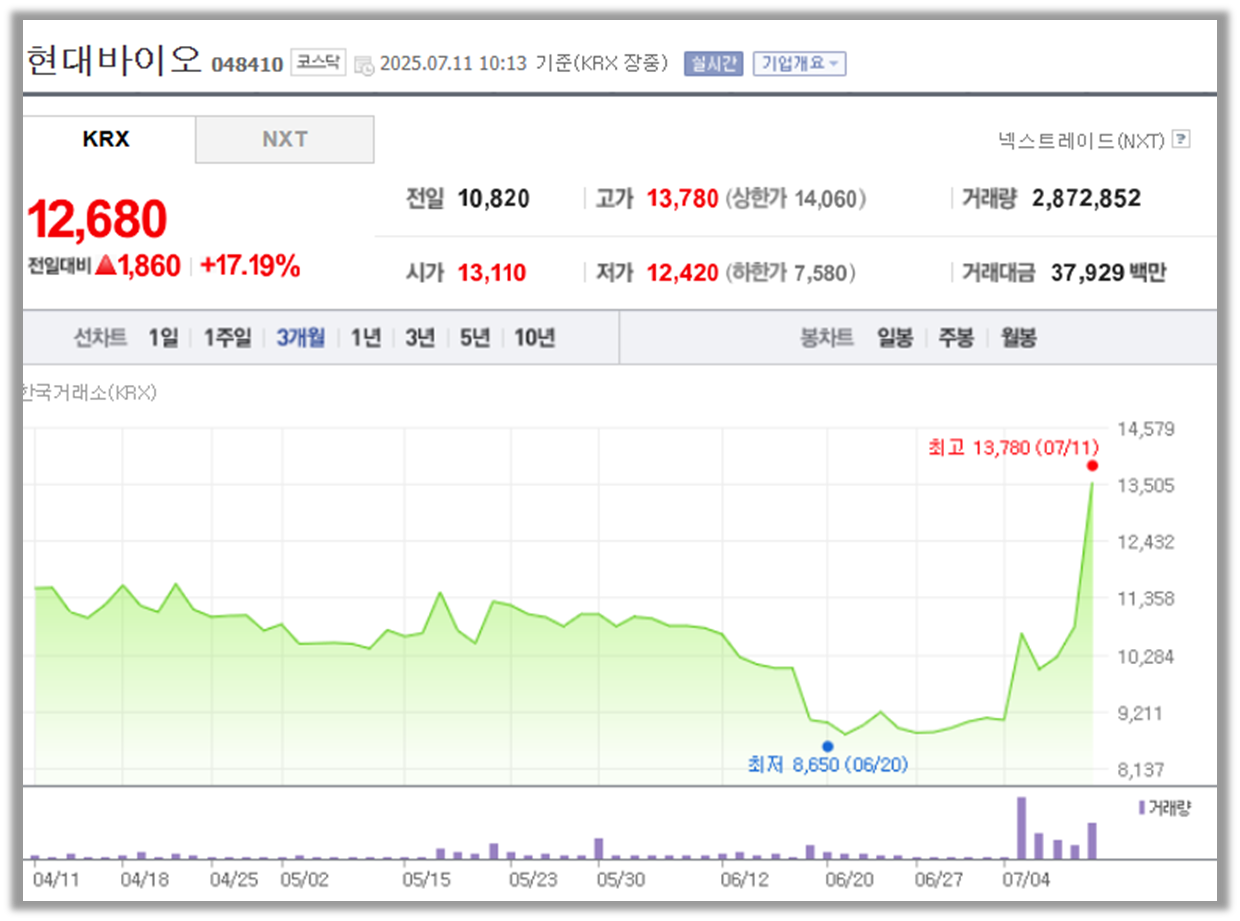
Task: Click the red highest price marker dot
Action: coord(1092,466)
